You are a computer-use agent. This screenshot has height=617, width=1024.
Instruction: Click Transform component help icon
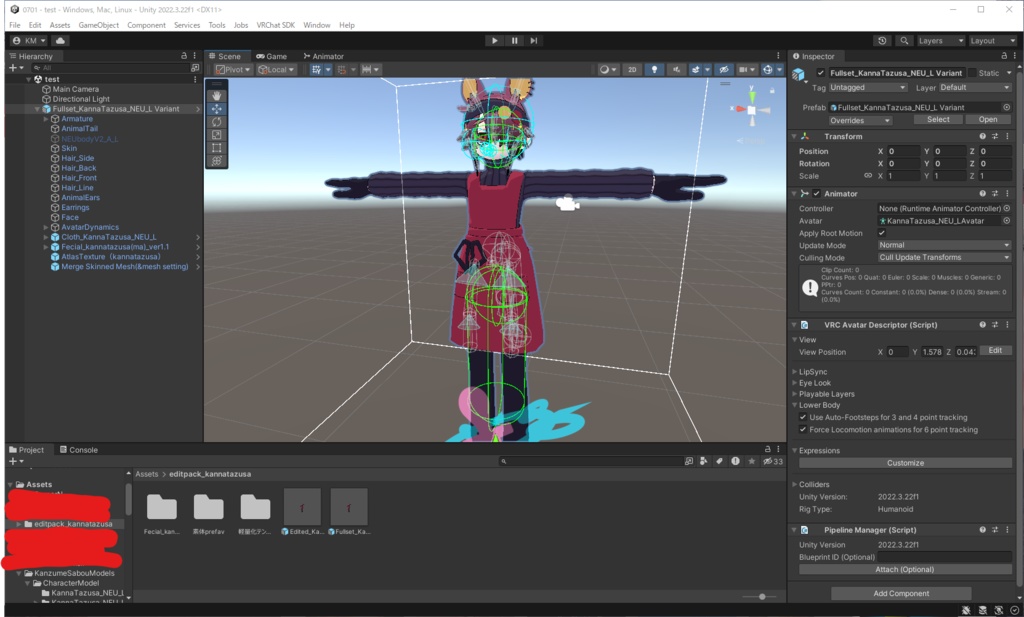(x=982, y=136)
